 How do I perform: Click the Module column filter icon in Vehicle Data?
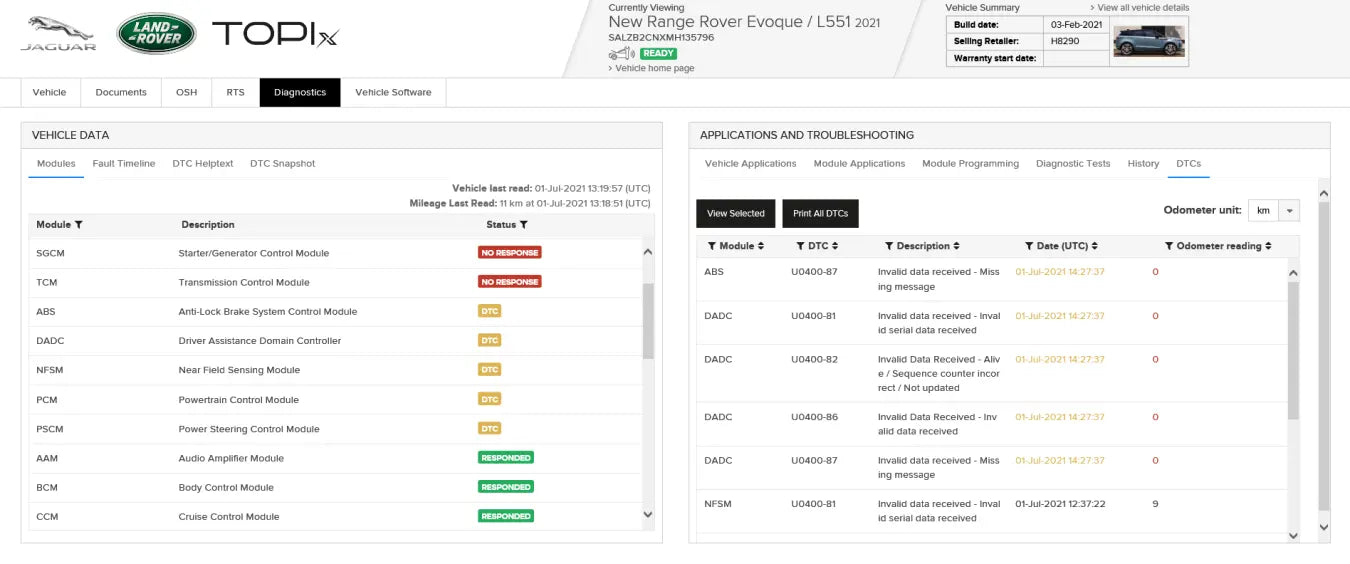pyautogui.click(x=79, y=225)
